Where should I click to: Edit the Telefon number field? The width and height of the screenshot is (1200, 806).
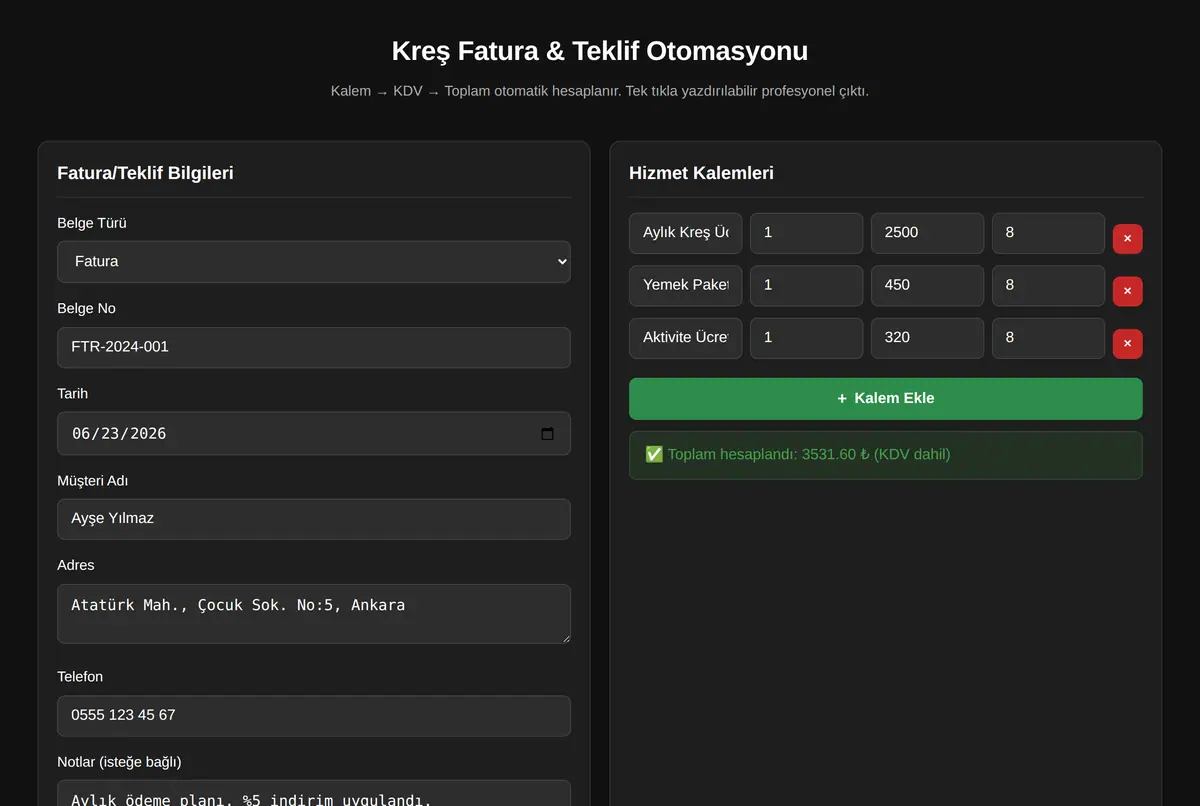[314, 716]
